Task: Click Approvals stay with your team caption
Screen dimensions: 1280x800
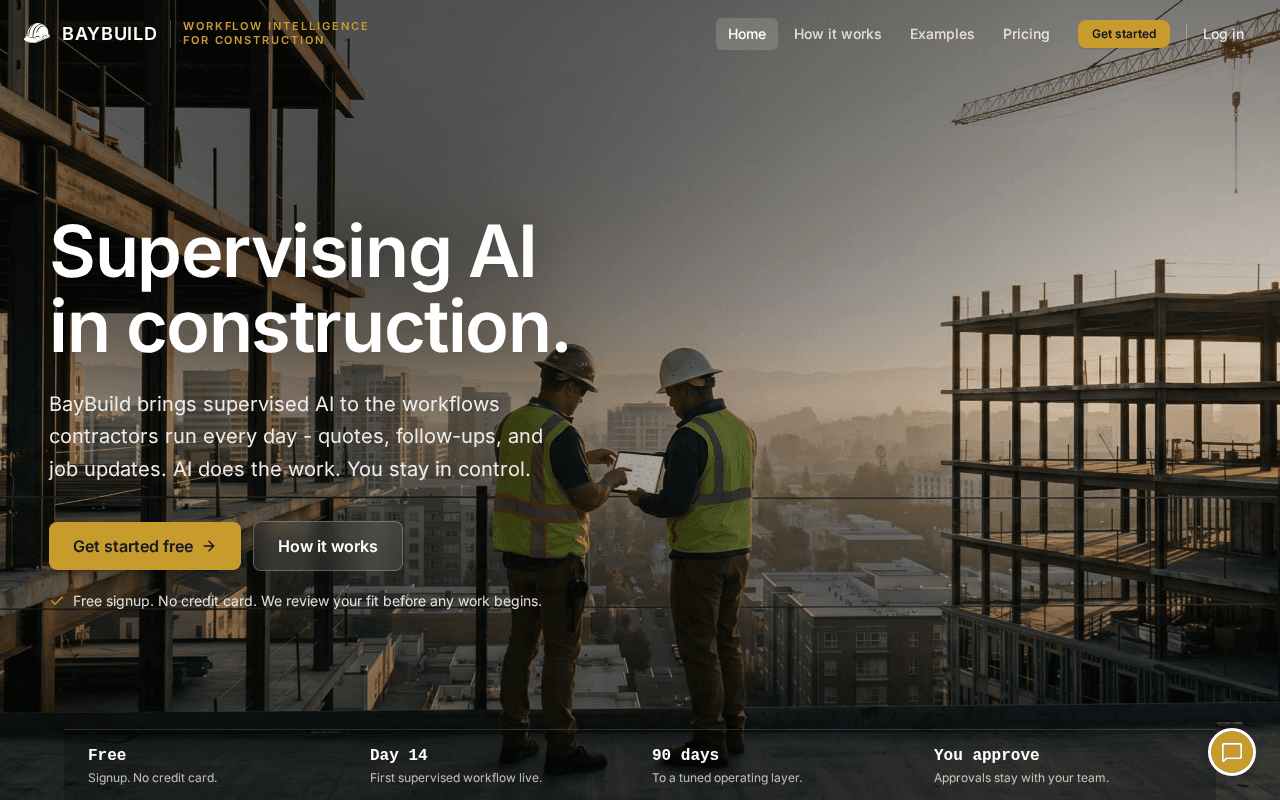Action: click(1021, 778)
